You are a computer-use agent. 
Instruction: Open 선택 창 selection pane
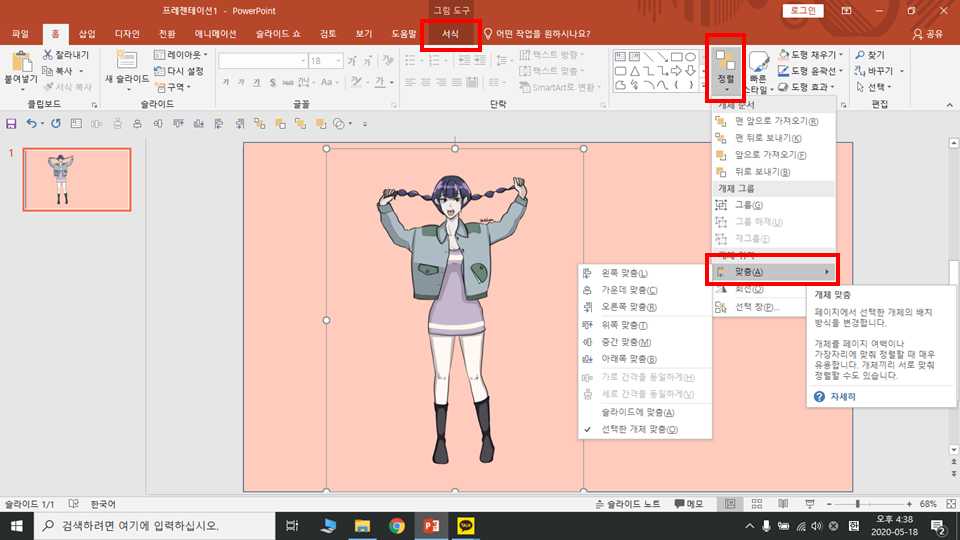[x=759, y=307]
